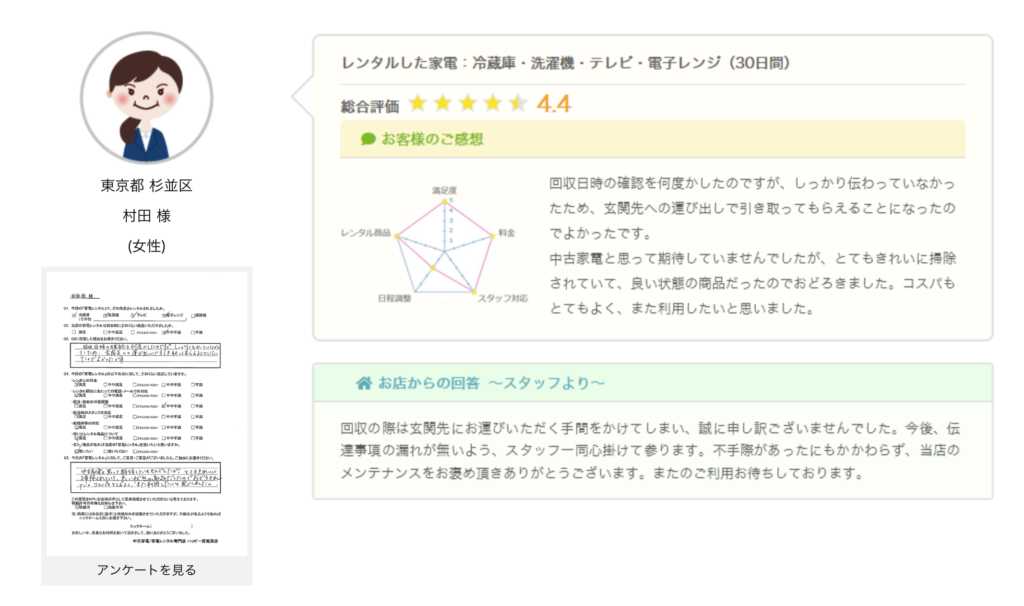This screenshot has width=1024, height=606.
Task: Click the green speech bubble icon
Action: click(x=368, y=139)
